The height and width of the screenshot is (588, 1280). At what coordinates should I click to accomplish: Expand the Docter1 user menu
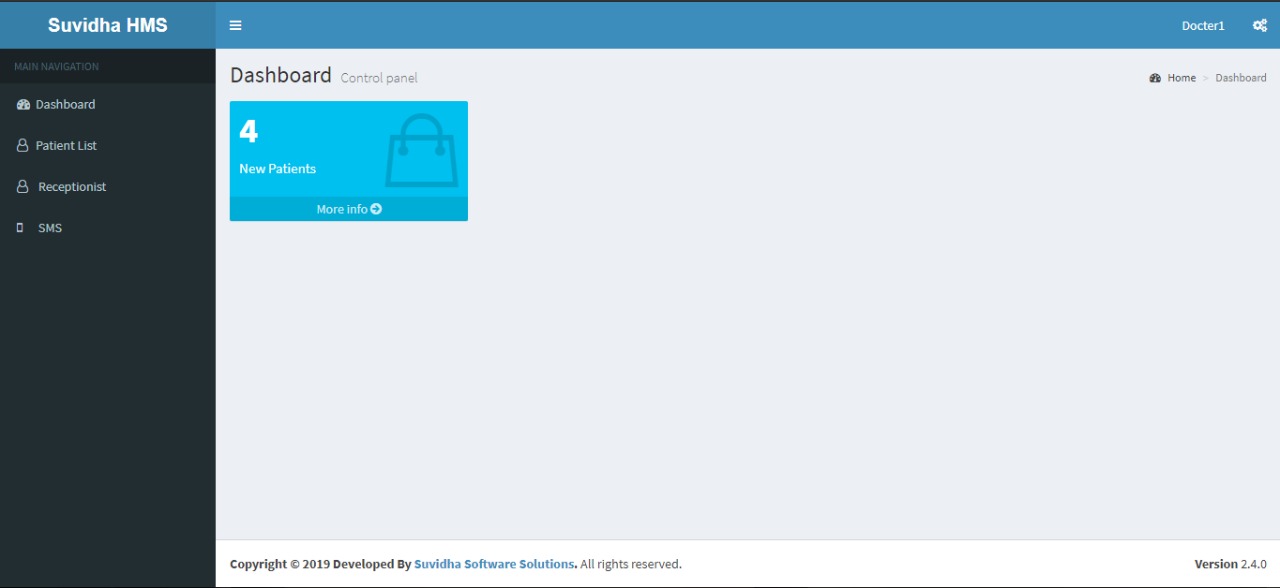(1202, 25)
